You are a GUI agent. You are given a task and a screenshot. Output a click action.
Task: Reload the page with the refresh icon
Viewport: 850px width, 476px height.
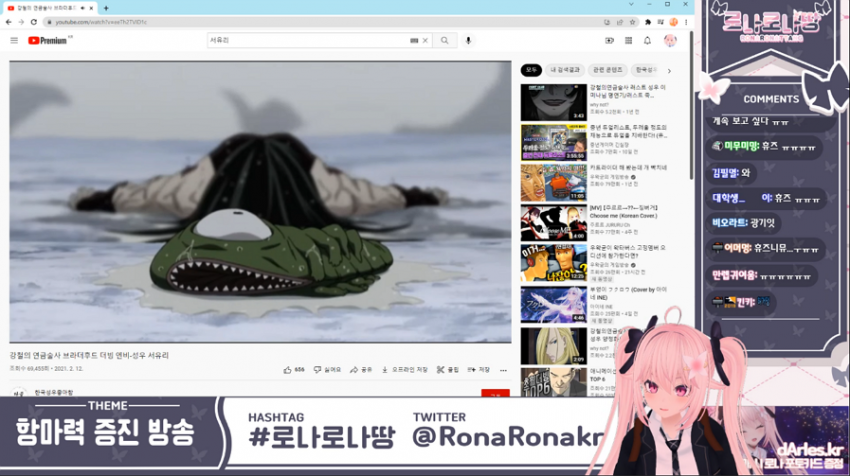34,22
